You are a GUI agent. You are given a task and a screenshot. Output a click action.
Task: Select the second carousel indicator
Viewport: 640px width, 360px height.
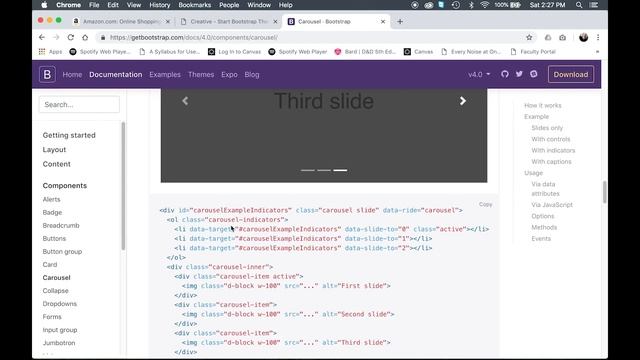324,170
